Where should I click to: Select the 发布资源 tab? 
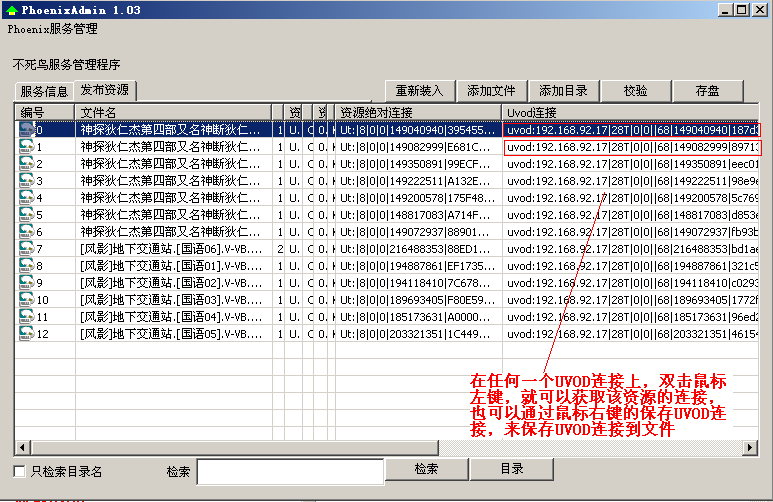(x=105, y=90)
